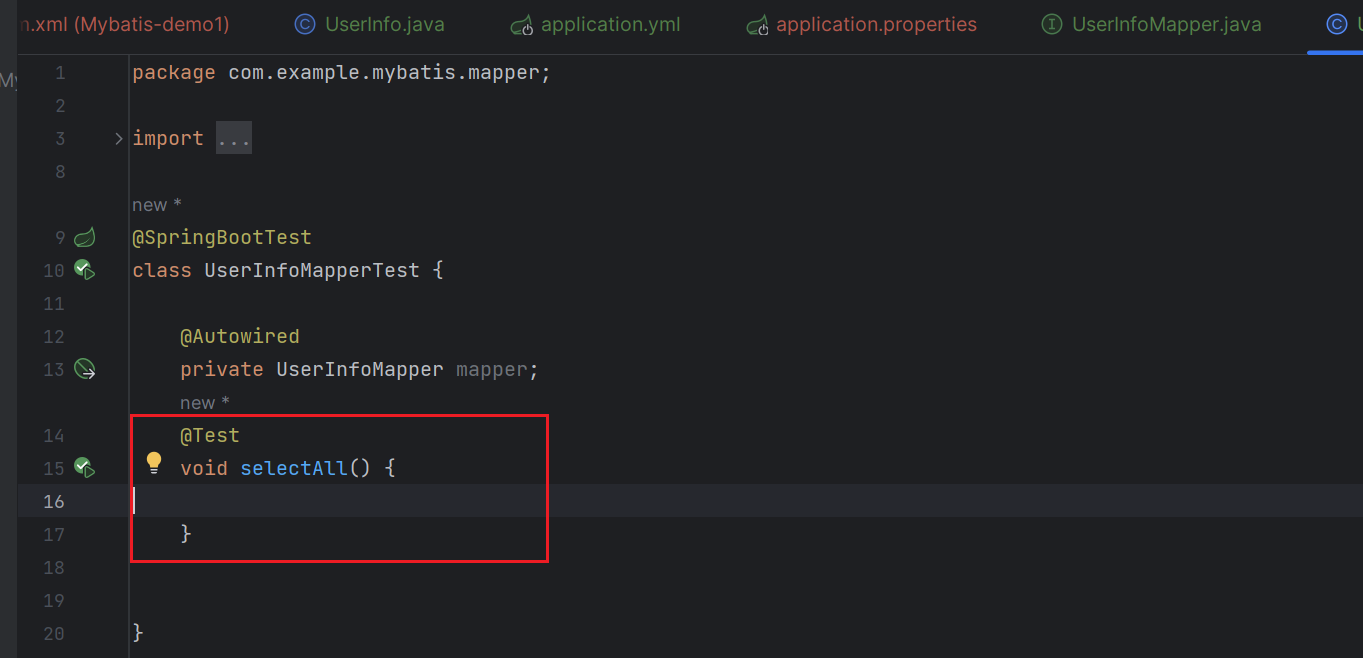Screen dimensions: 1363x658
Task: Click the application.properties Spring config icon
Action: click(x=757, y=25)
